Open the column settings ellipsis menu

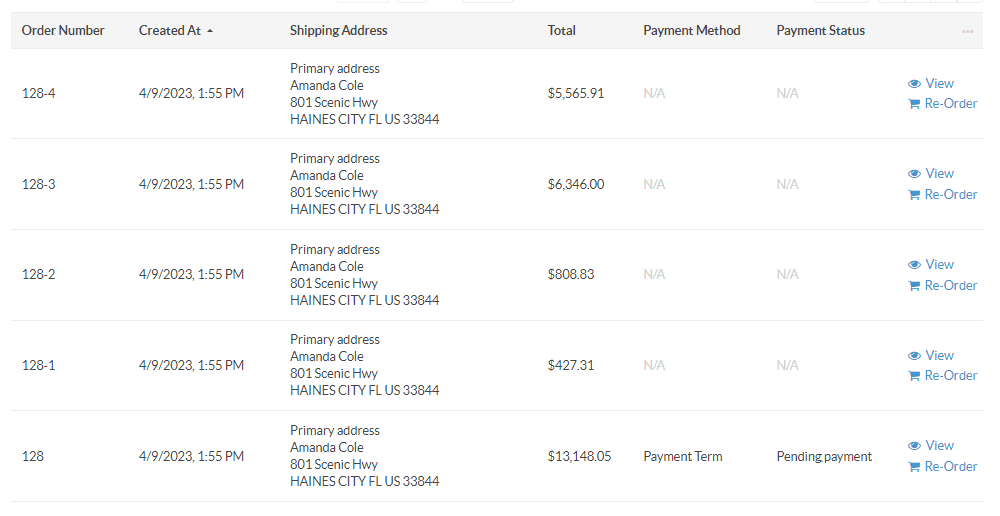[967, 31]
